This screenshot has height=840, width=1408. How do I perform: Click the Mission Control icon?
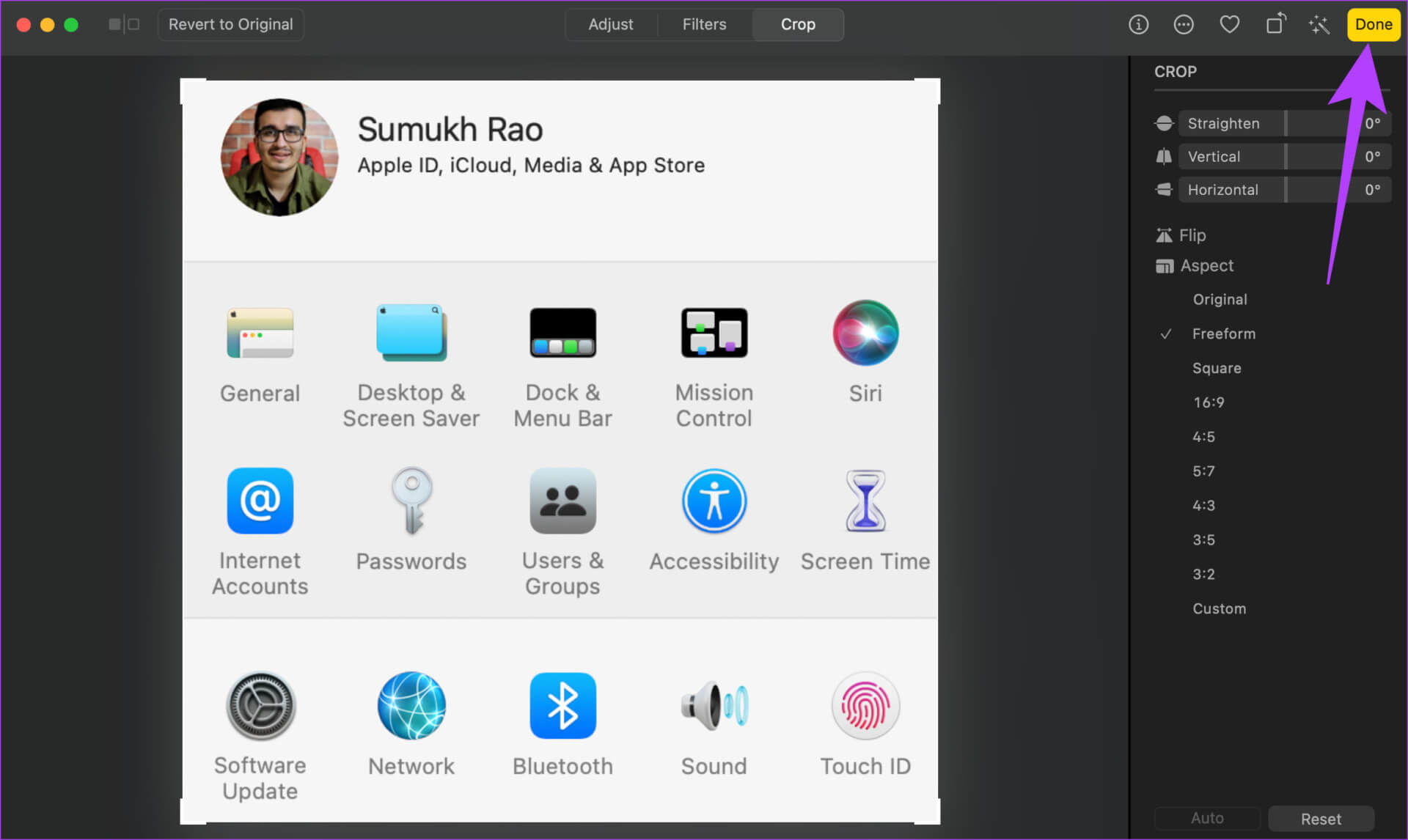tap(714, 333)
